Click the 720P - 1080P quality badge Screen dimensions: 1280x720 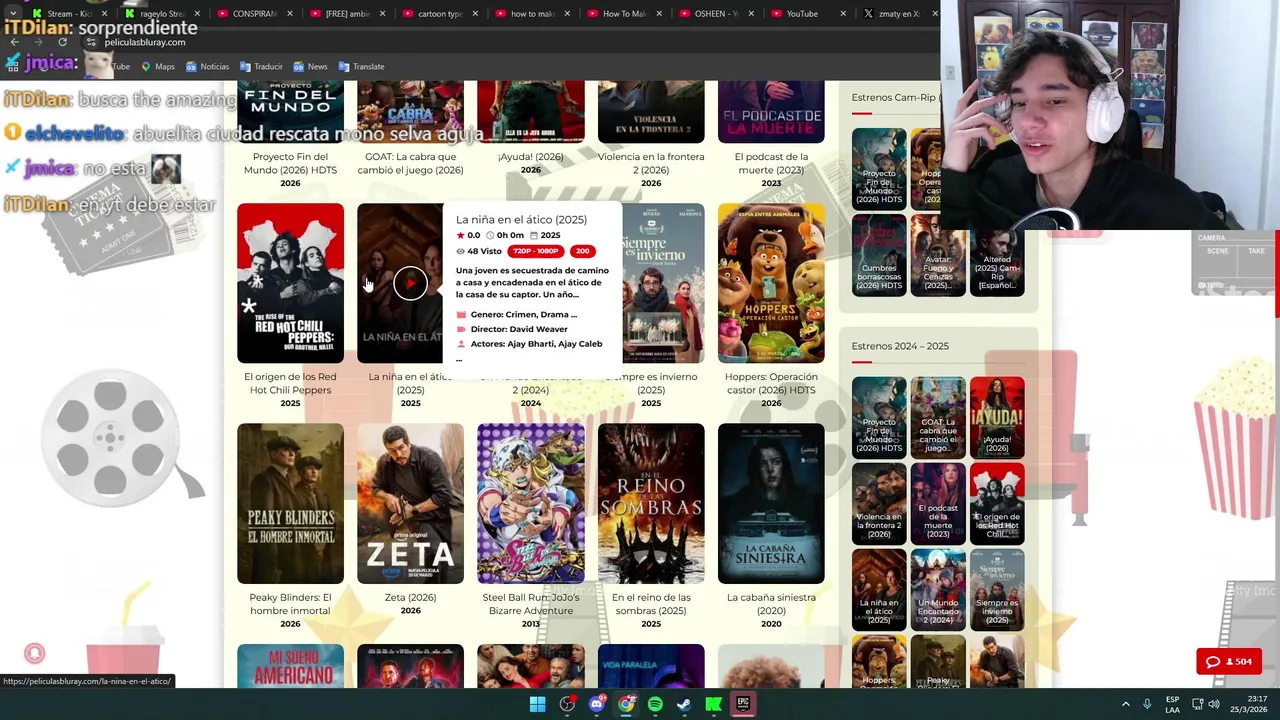click(536, 251)
